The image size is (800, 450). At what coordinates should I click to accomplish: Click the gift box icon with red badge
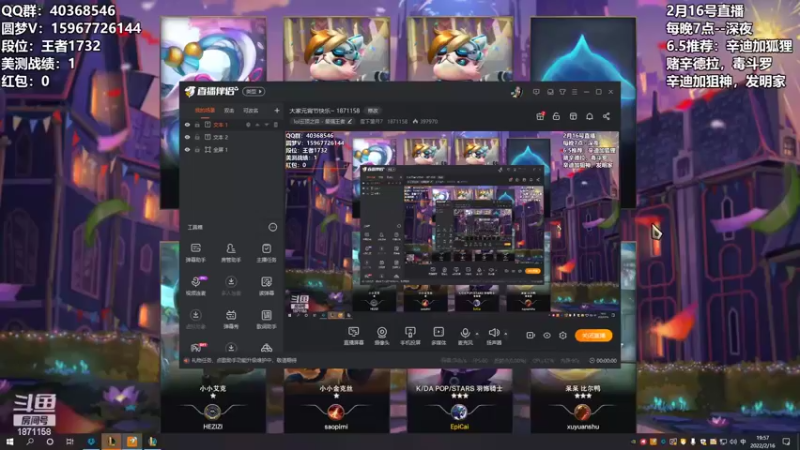click(x=540, y=116)
